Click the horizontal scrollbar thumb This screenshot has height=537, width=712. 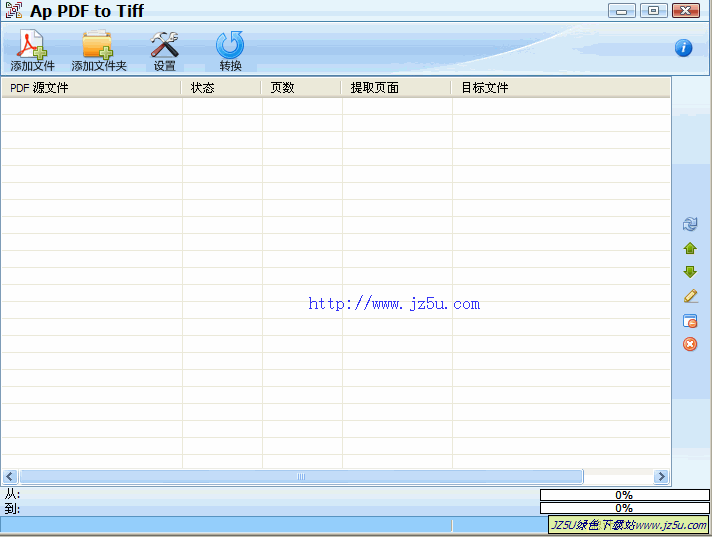(301, 477)
